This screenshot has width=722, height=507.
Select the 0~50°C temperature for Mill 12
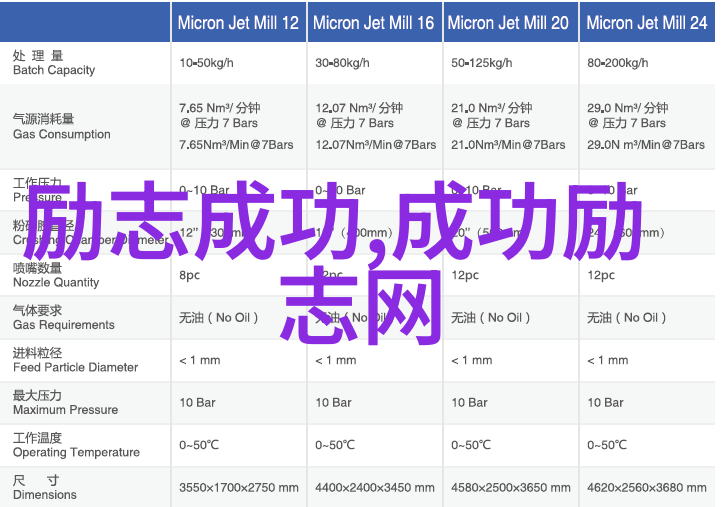coord(199,445)
